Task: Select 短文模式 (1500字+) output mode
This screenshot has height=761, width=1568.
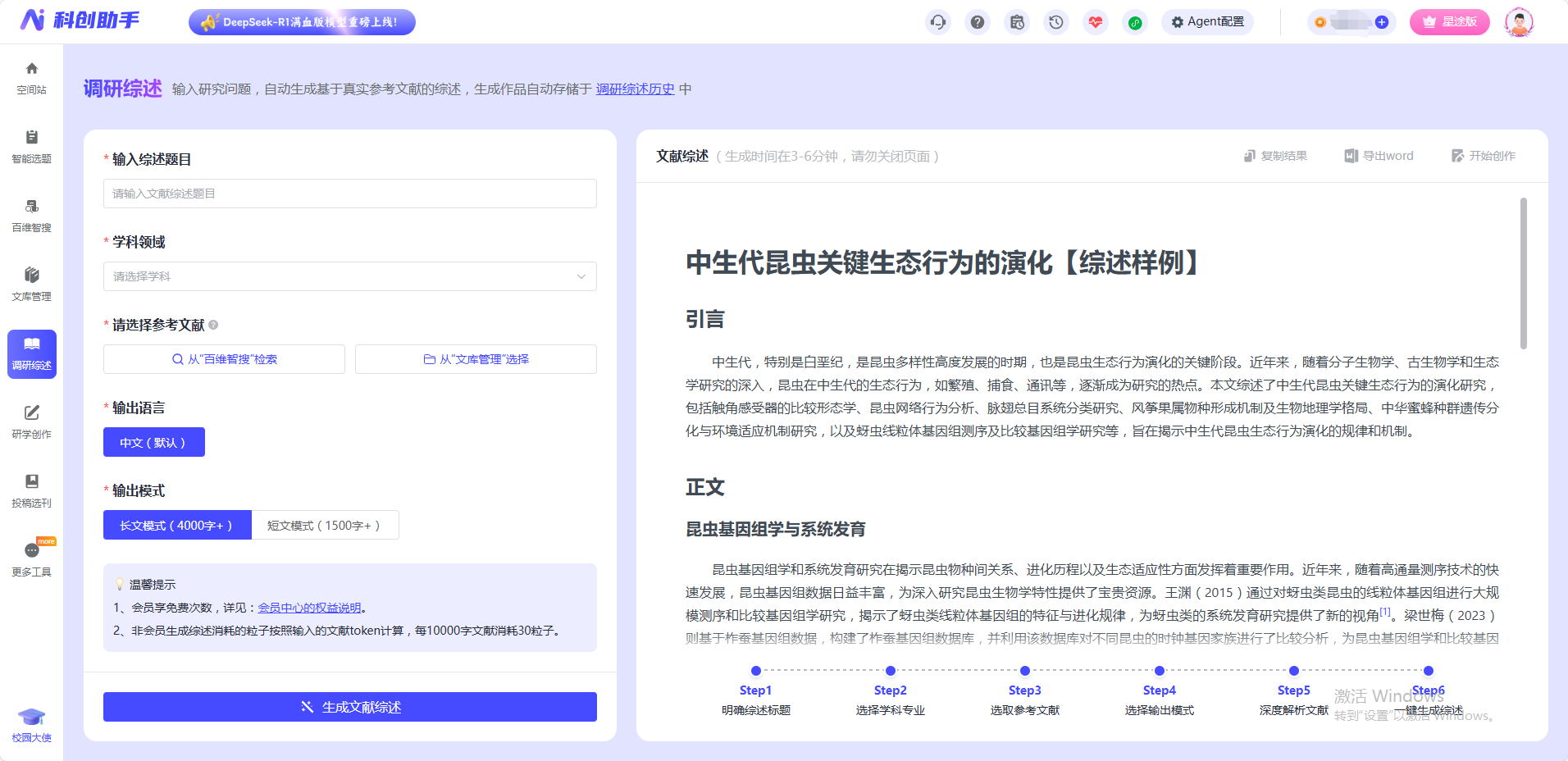Action: [325, 525]
